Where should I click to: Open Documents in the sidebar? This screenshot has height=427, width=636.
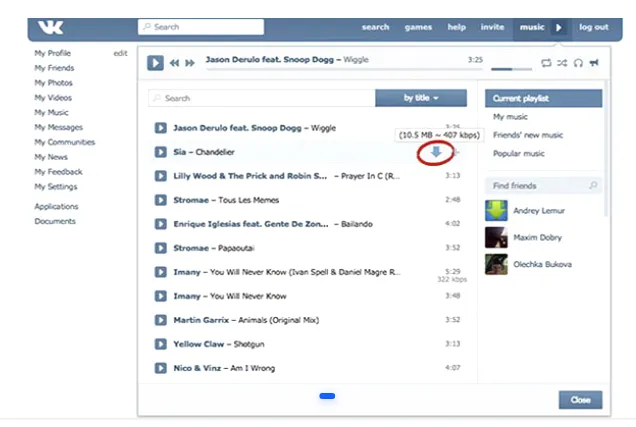[x=55, y=221]
